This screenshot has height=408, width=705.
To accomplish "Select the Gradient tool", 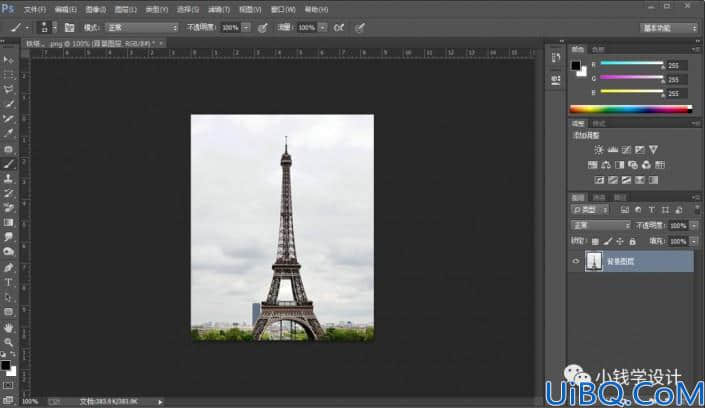I will (8, 222).
